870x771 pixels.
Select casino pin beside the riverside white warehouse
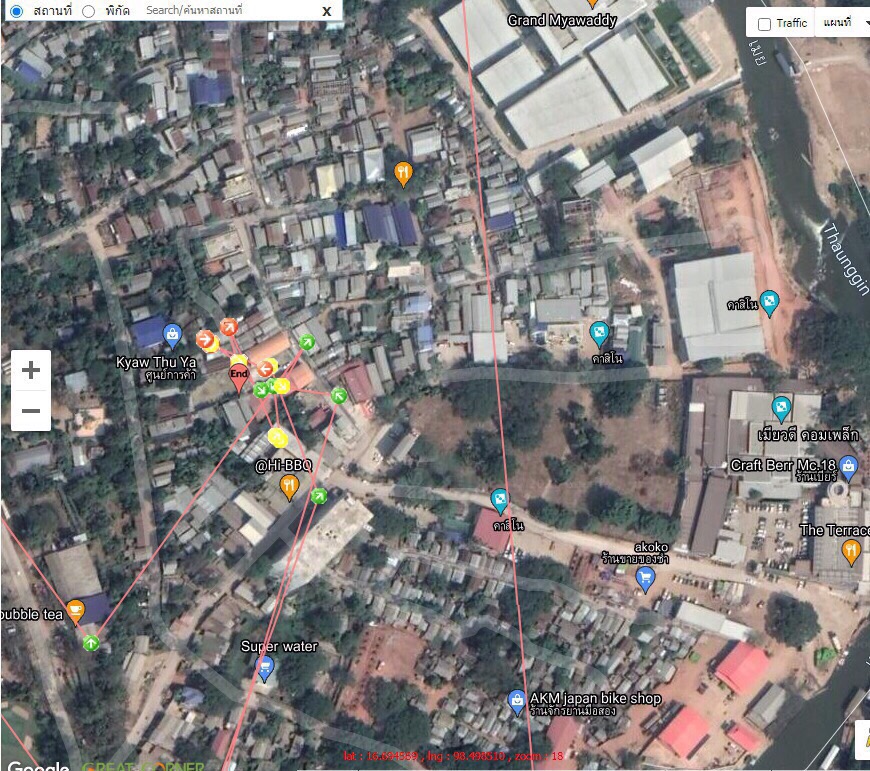(769, 303)
